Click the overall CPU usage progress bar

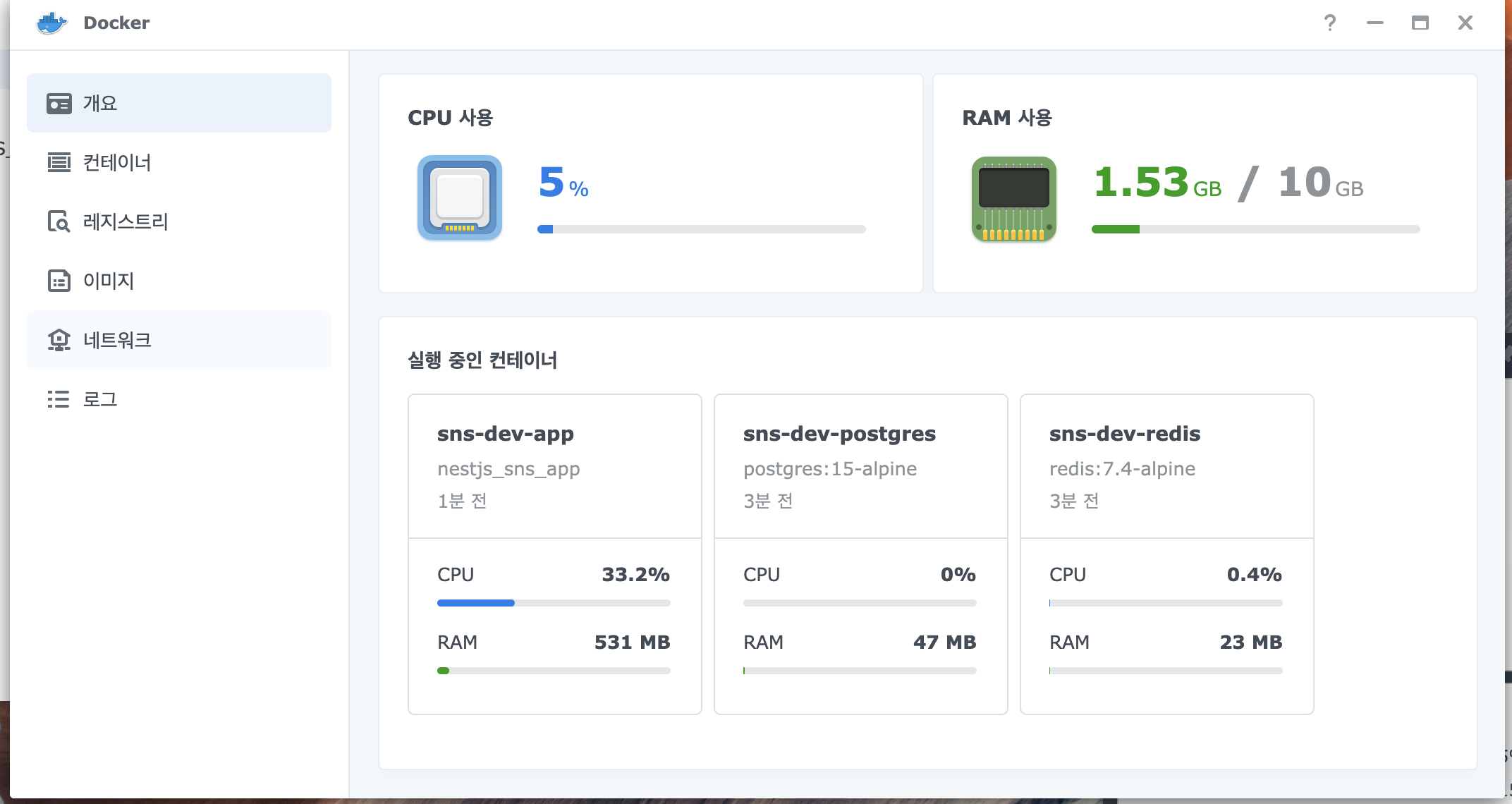click(x=701, y=229)
